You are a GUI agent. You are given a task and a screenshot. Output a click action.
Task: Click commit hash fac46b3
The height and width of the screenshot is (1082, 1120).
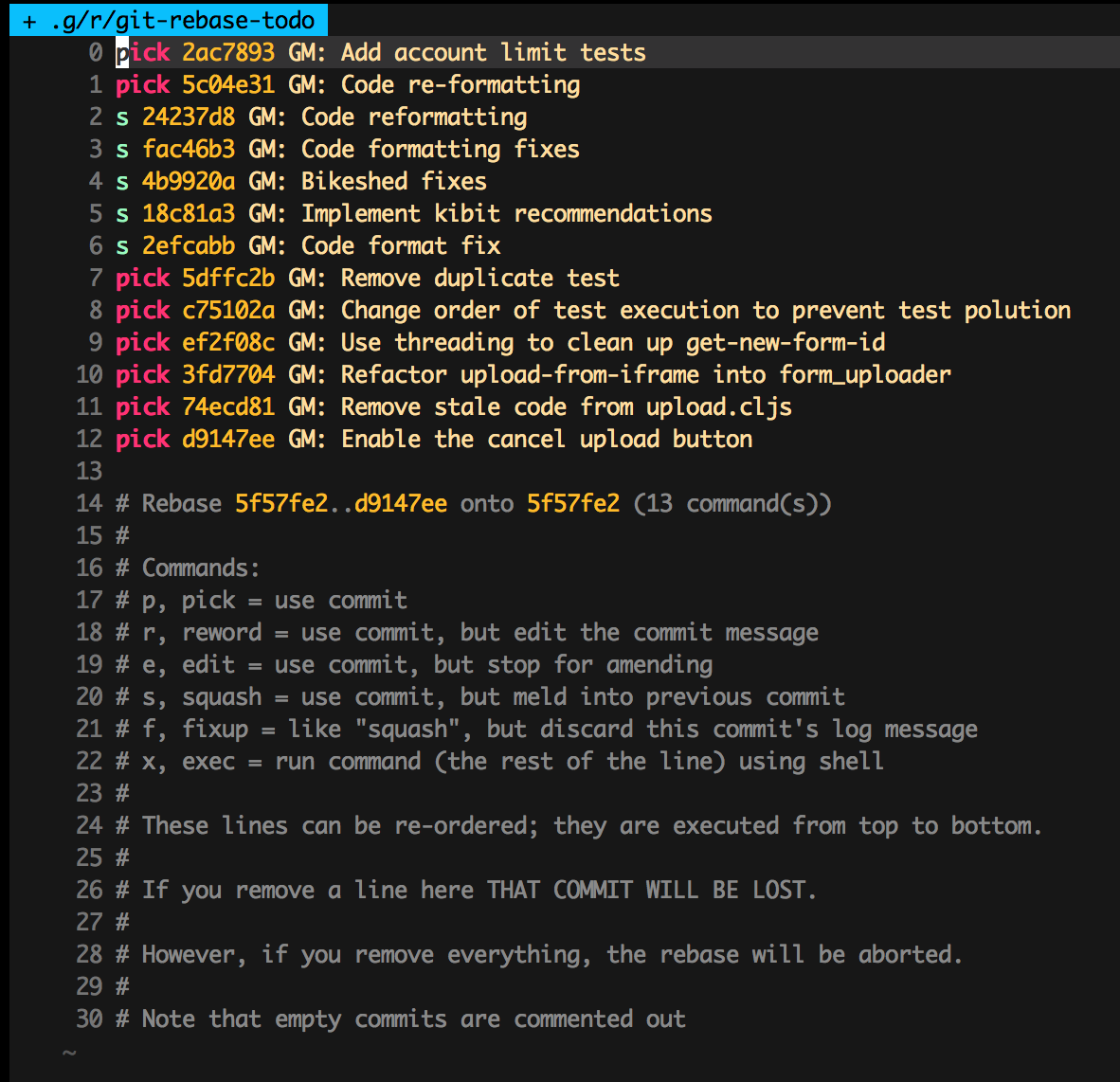pyautogui.click(x=189, y=149)
